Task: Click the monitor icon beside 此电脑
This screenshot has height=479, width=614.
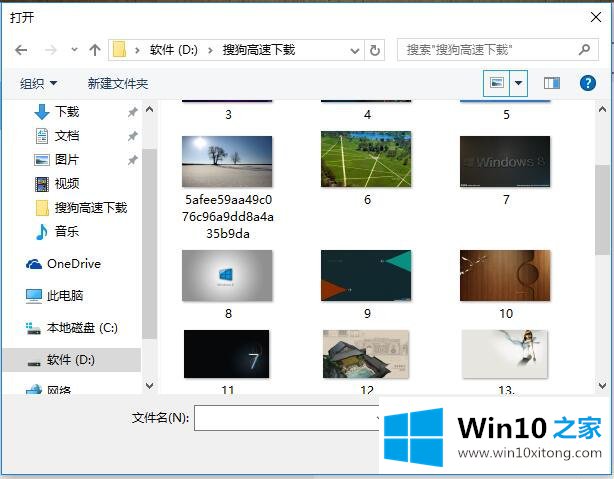Action: (x=34, y=296)
